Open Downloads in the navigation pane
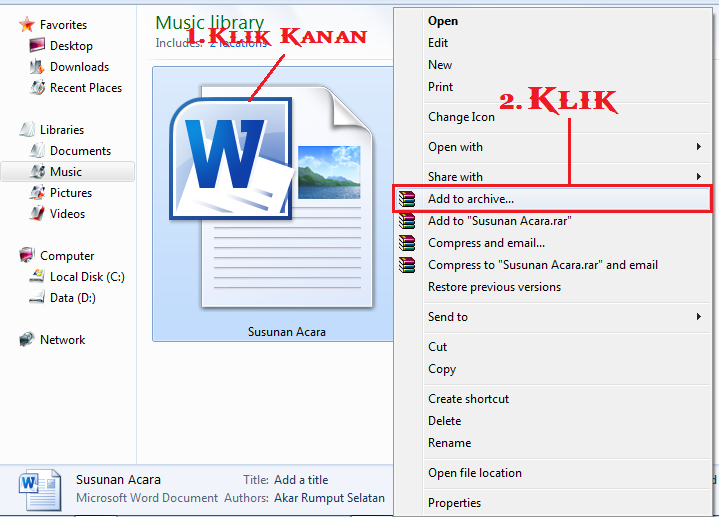 [79, 67]
